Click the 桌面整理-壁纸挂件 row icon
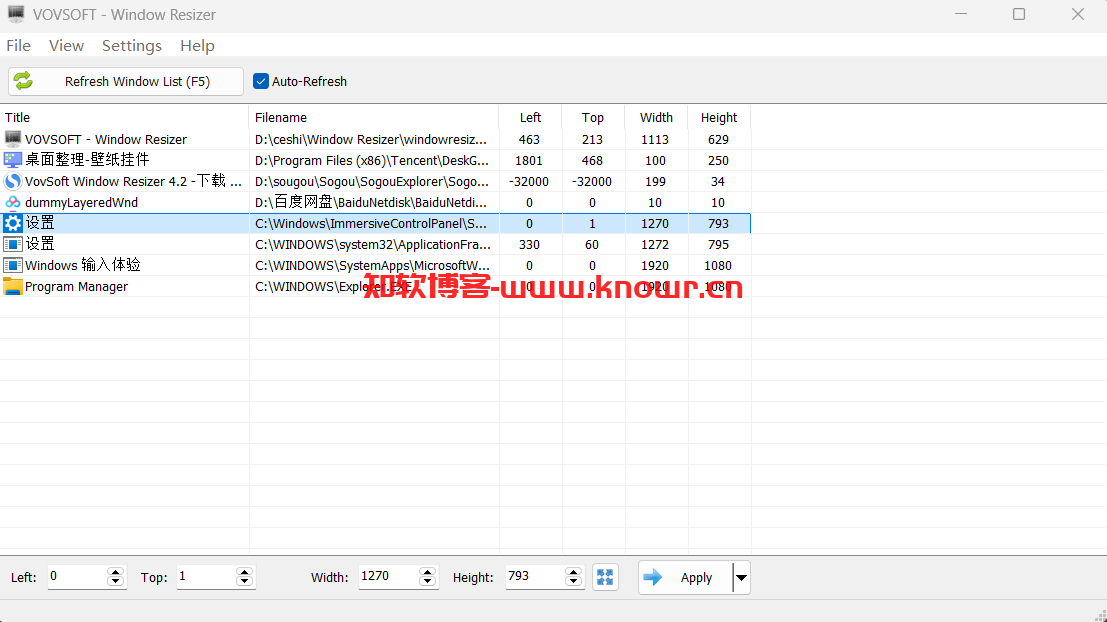This screenshot has height=622, width=1107. (13, 160)
